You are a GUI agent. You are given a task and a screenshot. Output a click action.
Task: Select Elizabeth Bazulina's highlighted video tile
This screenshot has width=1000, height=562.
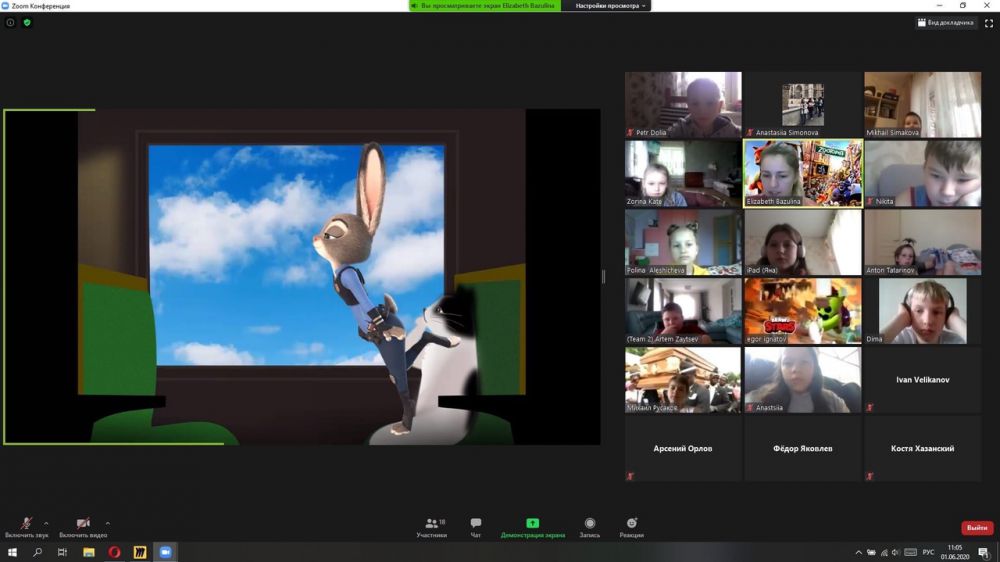tap(802, 174)
